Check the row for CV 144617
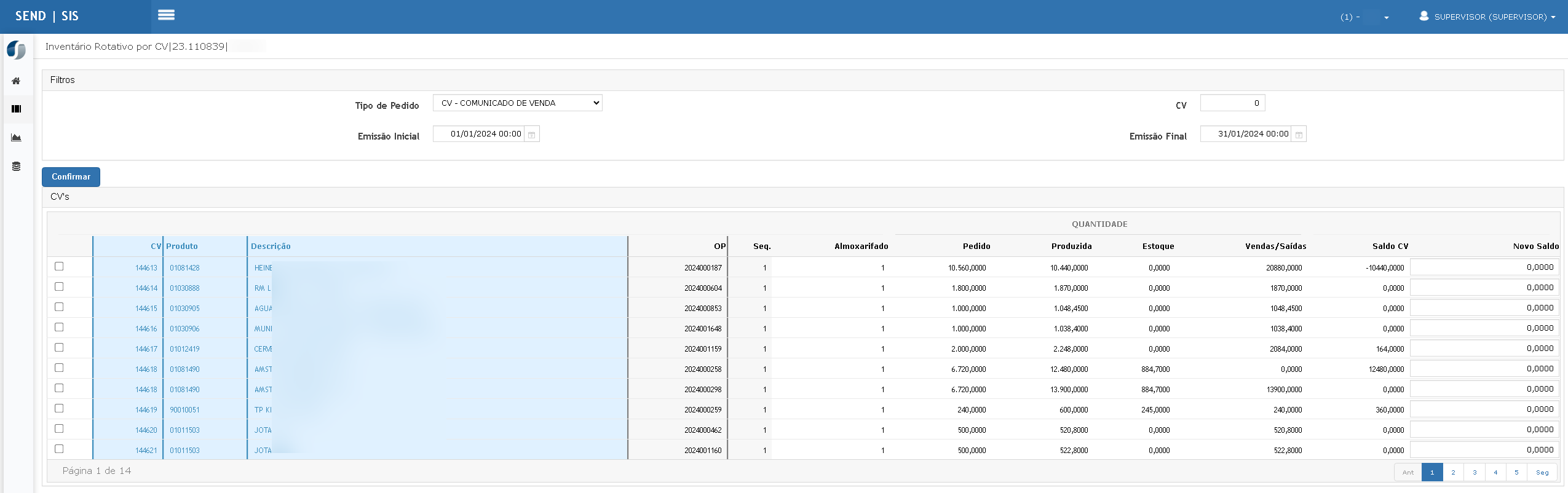Viewport: 1568px width, 493px height. pos(59,347)
